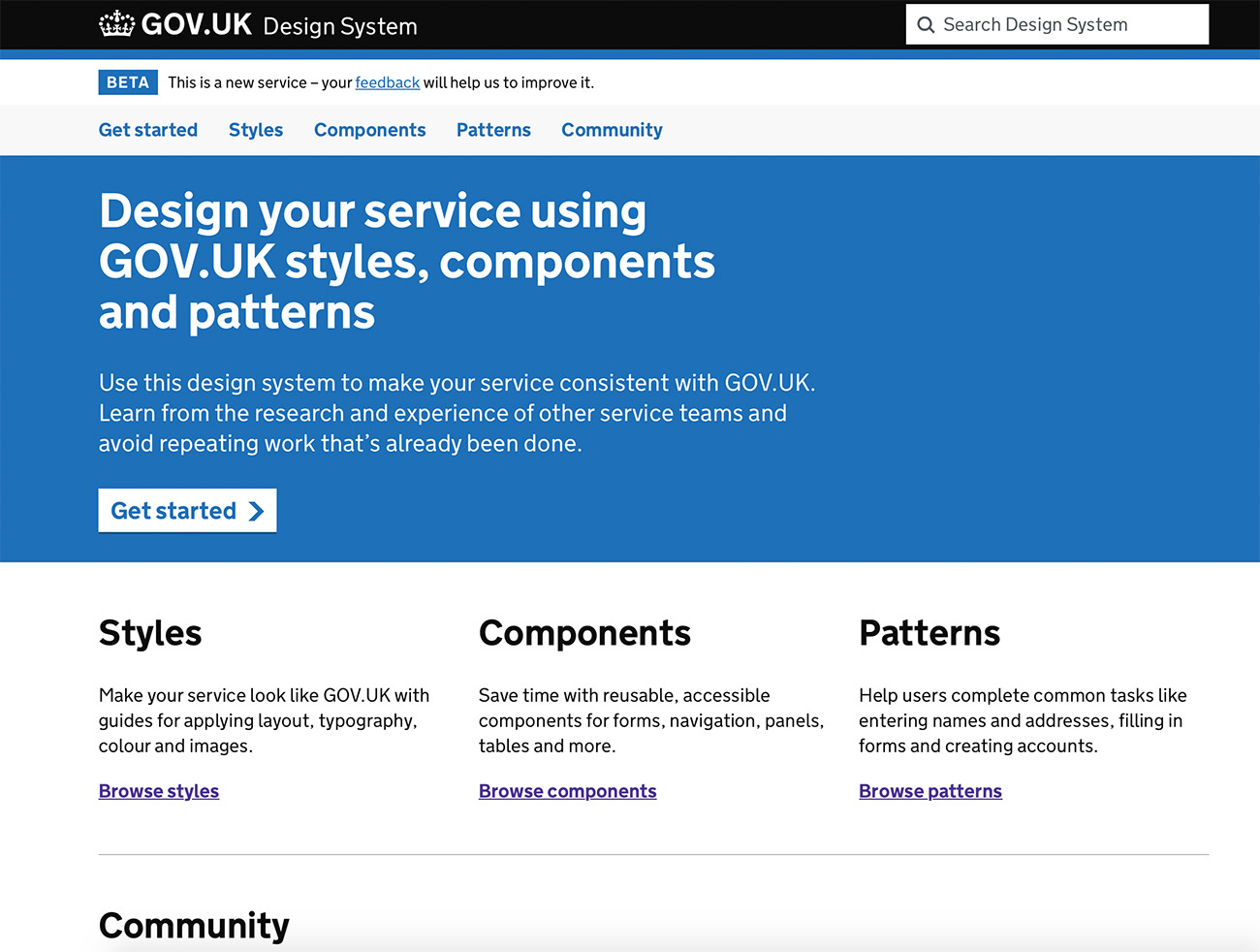Open the Styles navigation menu item

coord(255,130)
